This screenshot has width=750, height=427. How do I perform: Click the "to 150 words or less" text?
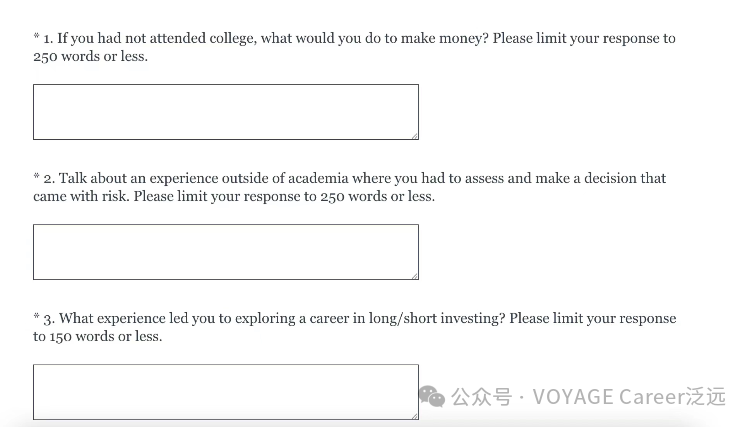97,337
